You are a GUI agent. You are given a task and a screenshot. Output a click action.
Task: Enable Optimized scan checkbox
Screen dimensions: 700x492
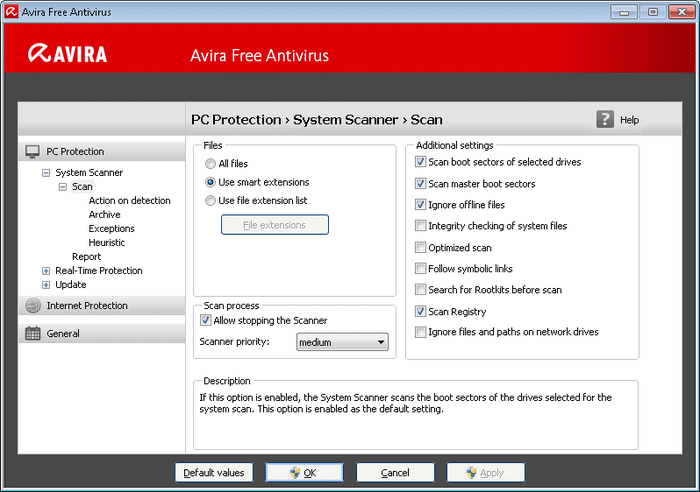click(x=420, y=247)
